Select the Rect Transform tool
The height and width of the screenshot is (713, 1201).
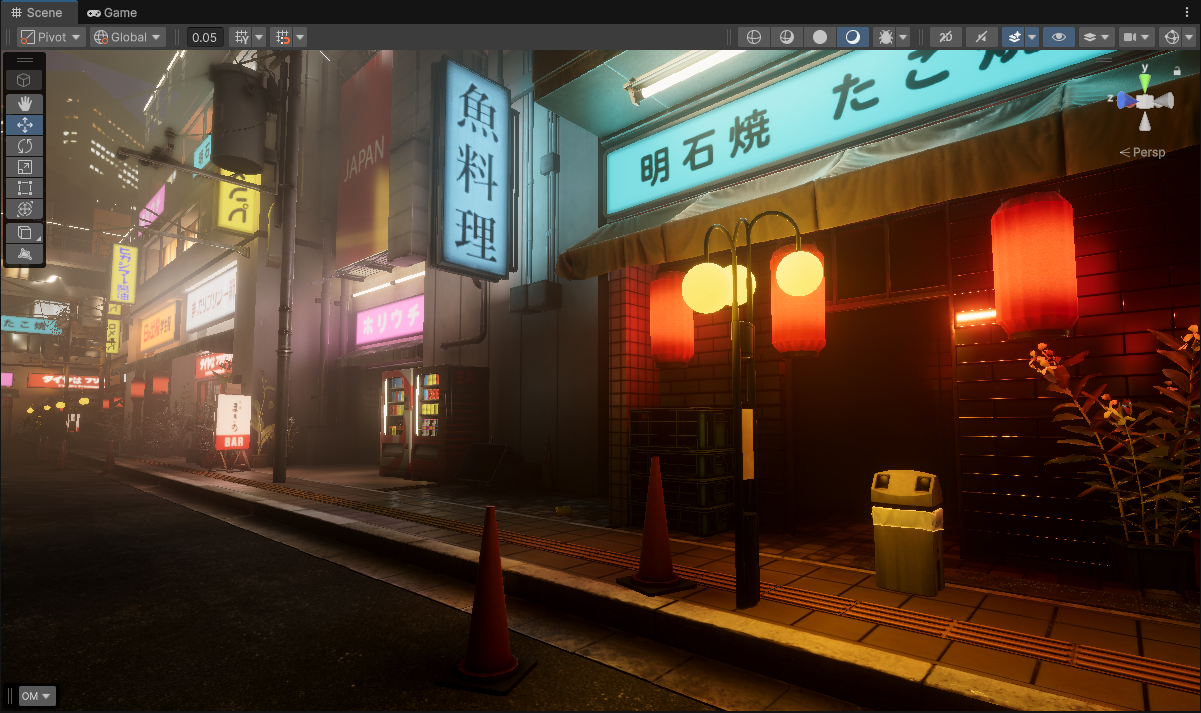(23, 188)
